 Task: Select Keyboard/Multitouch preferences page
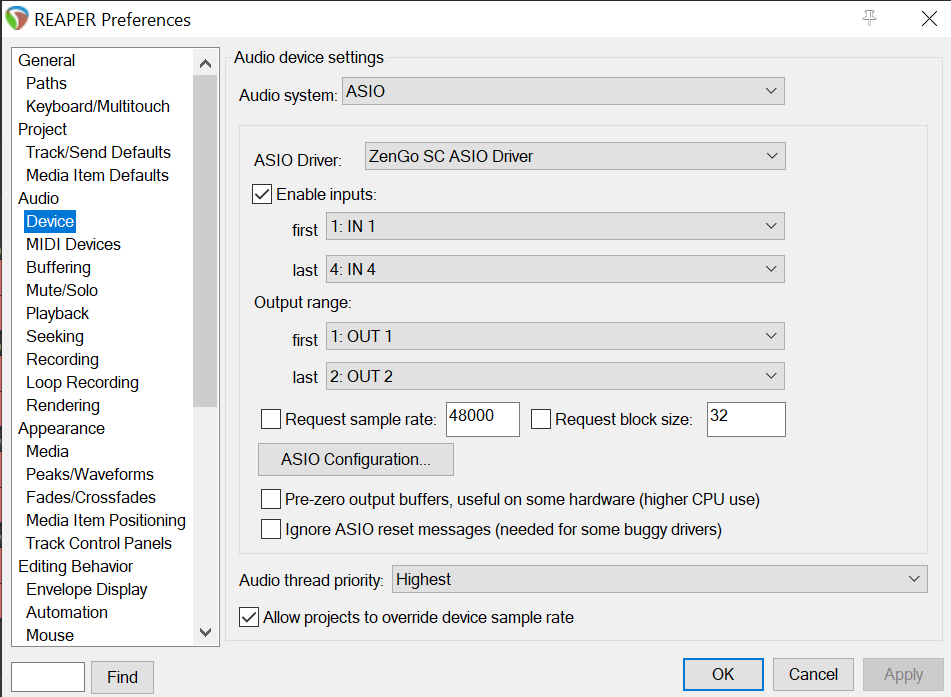coord(98,106)
